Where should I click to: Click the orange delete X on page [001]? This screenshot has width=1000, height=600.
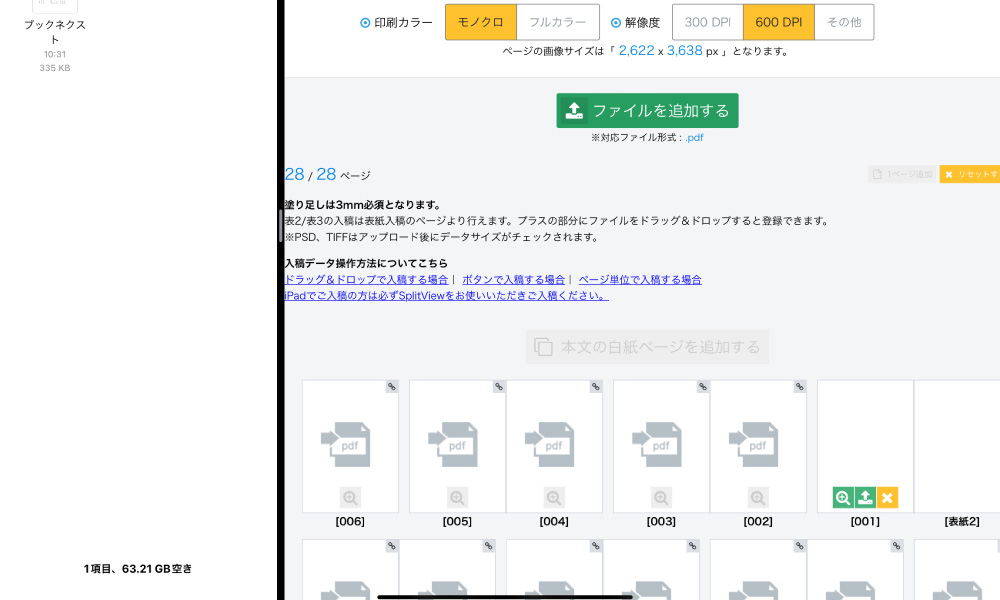[887, 497]
